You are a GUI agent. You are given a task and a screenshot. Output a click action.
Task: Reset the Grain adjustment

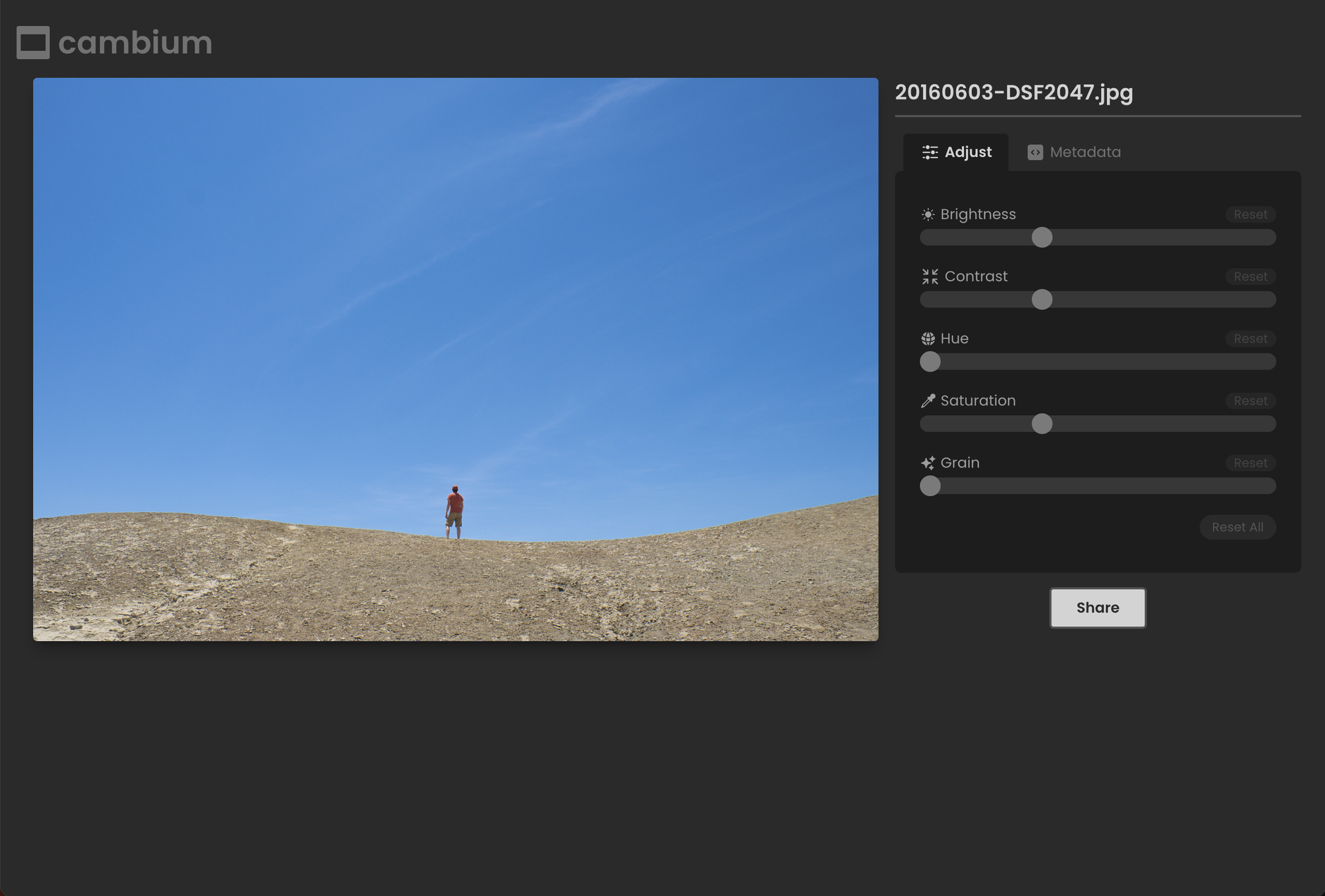pos(1250,464)
